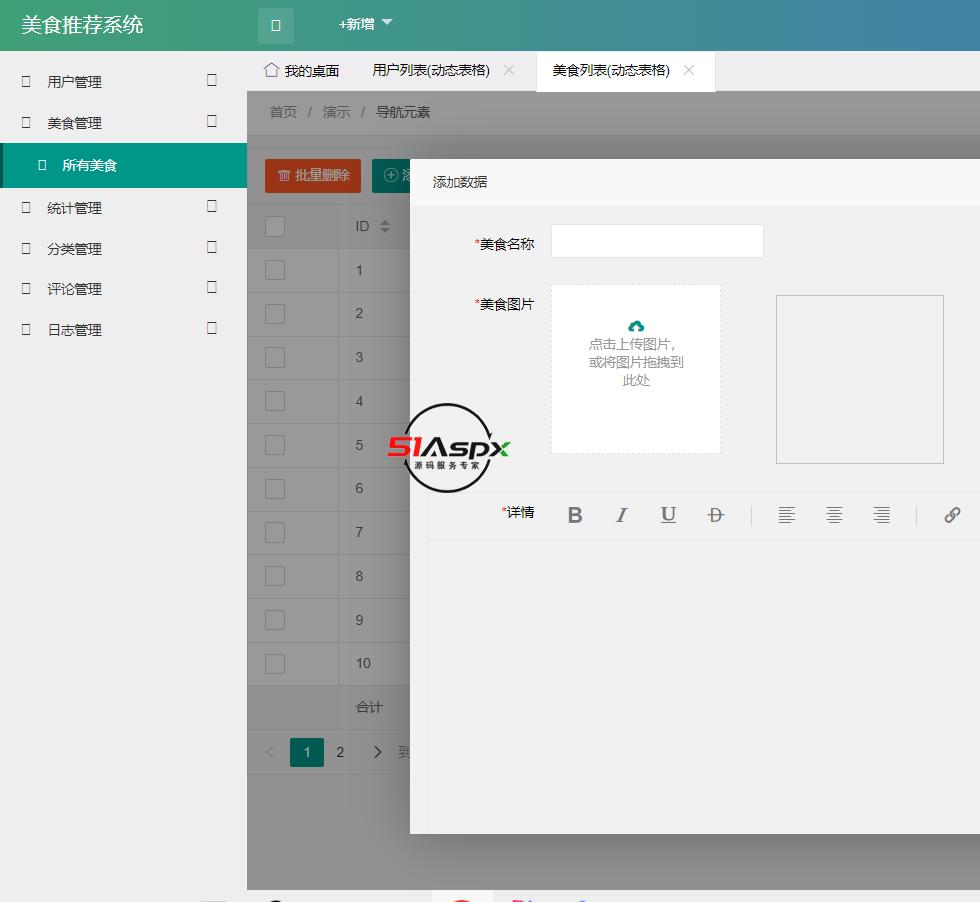Set text alignment to right in editor

[881, 514]
